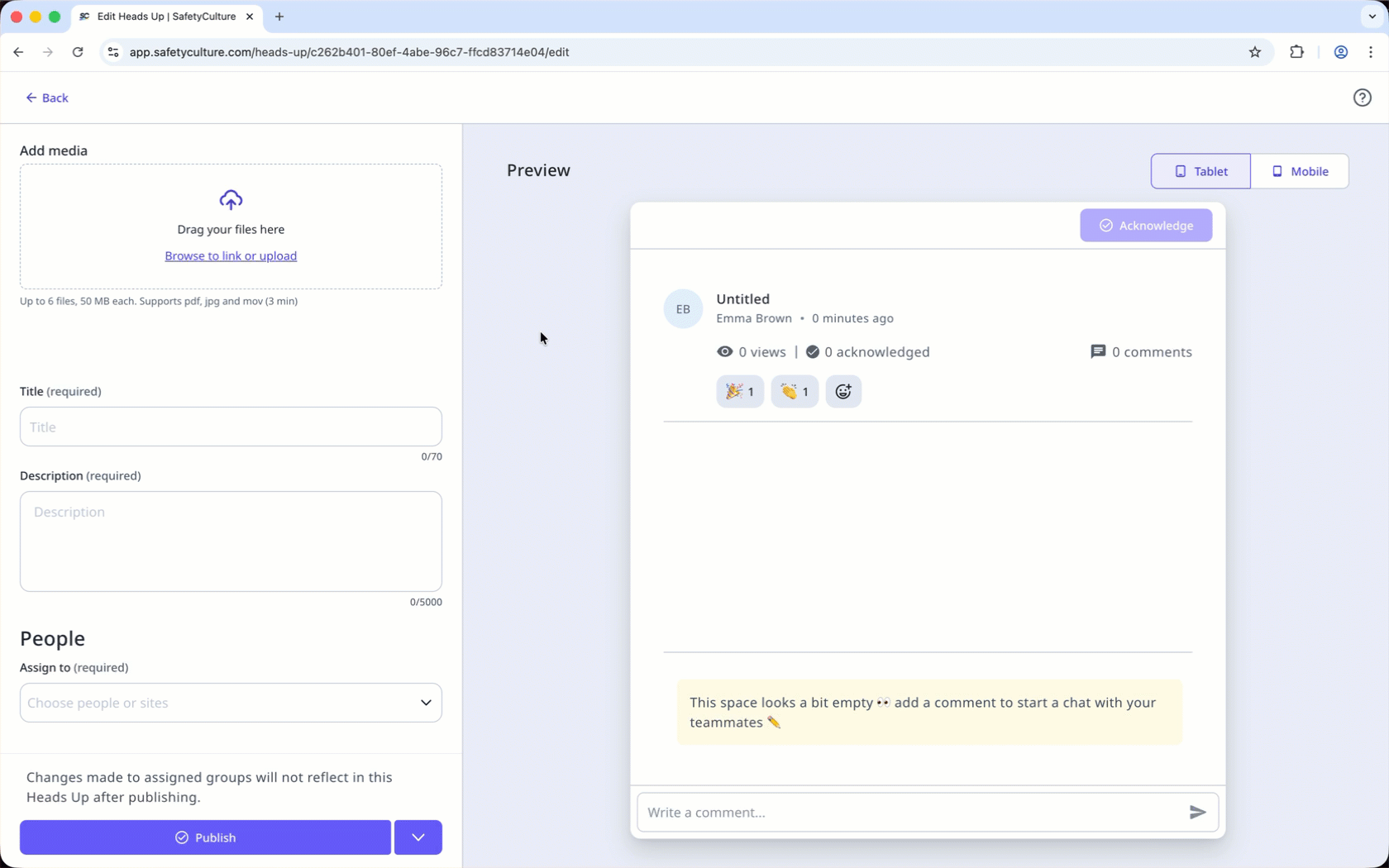This screenshot has height=868, width=1389.
Task: Click the 0 acknowledged text
Action: pyautogui.click(x=877, y=351)
